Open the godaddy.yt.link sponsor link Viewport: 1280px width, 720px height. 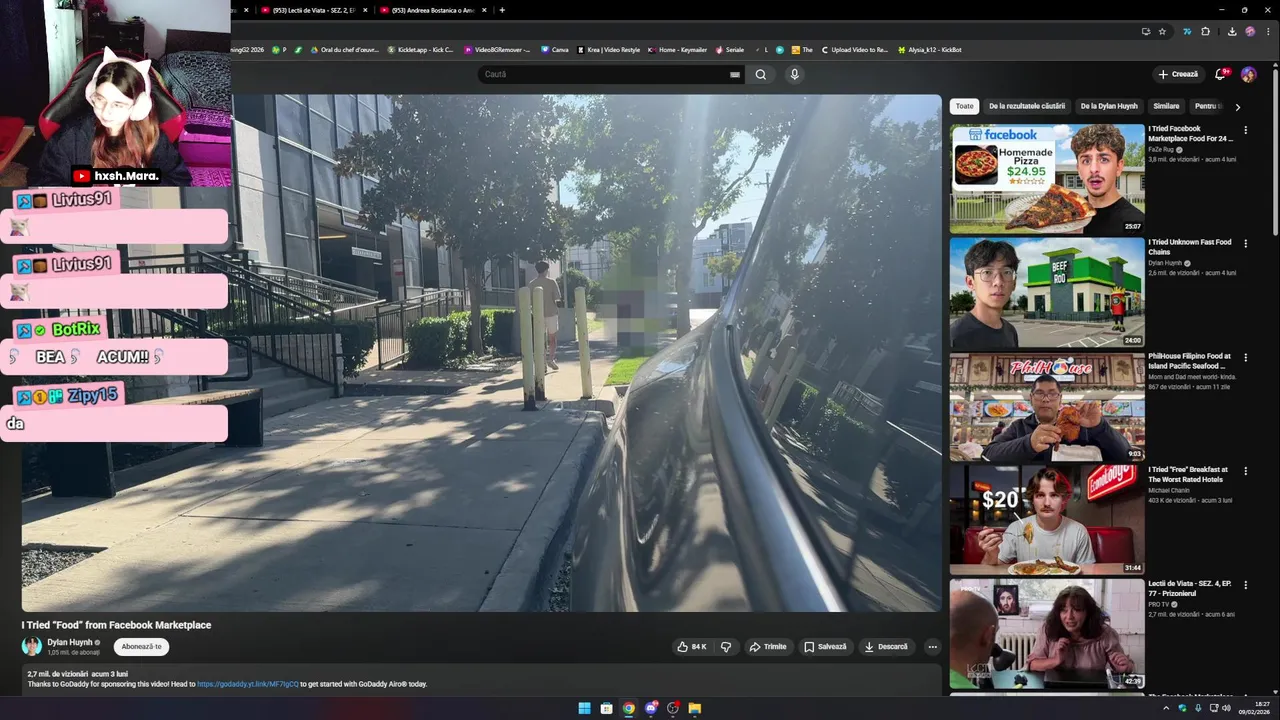[x=248, y=684]
